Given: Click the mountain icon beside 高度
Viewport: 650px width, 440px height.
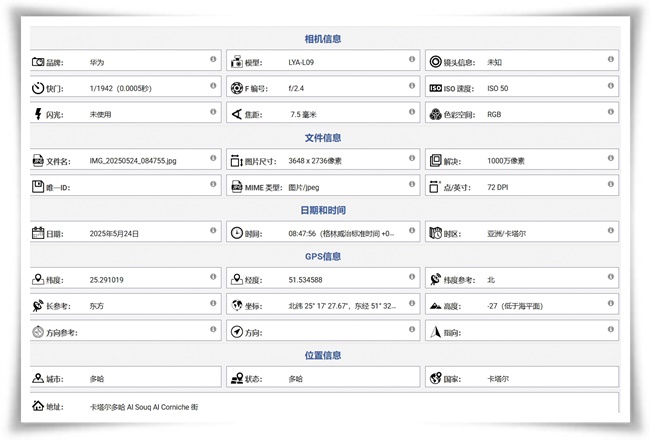Looking at the screenshot, I should pyautogui.click(x=435, y=306).
